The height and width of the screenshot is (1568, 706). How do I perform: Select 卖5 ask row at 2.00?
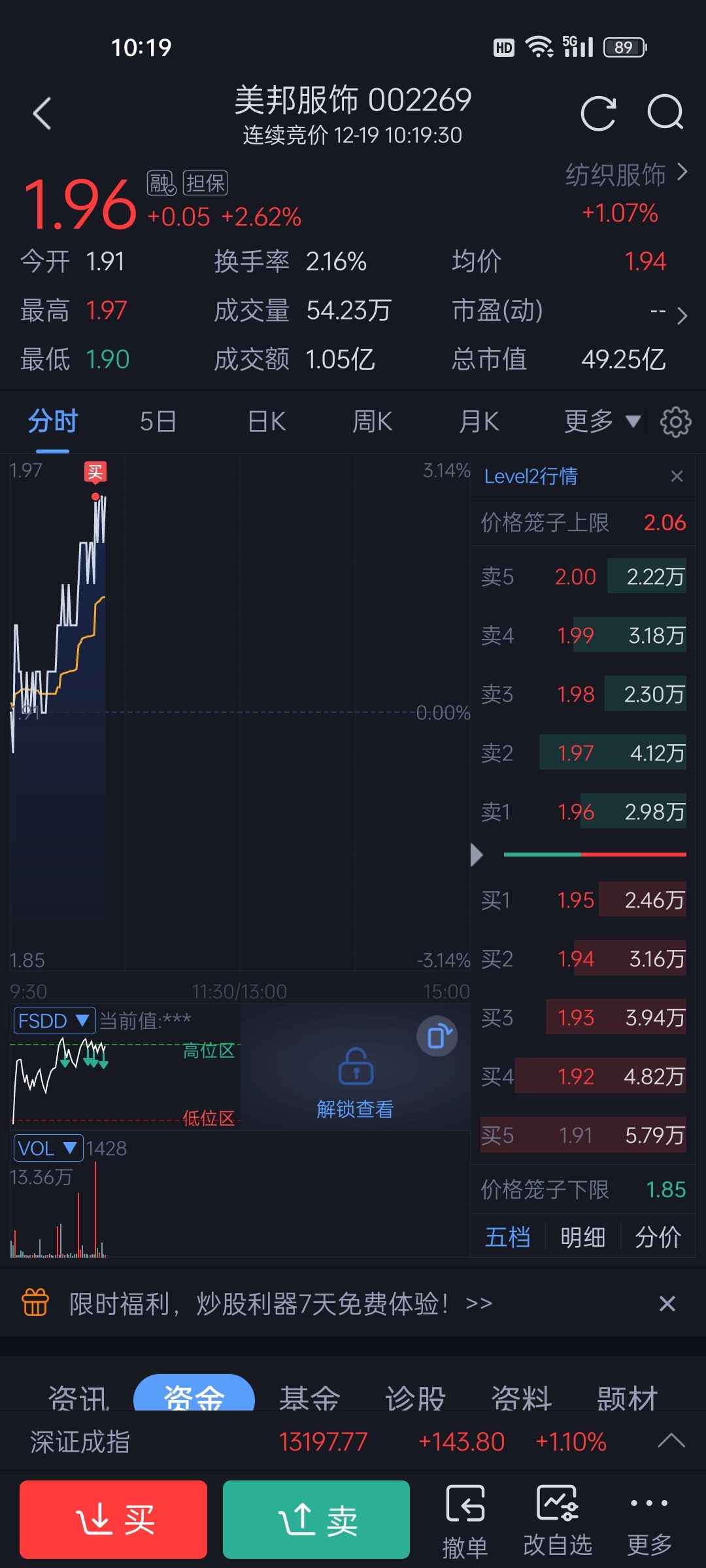pos(583,576)
